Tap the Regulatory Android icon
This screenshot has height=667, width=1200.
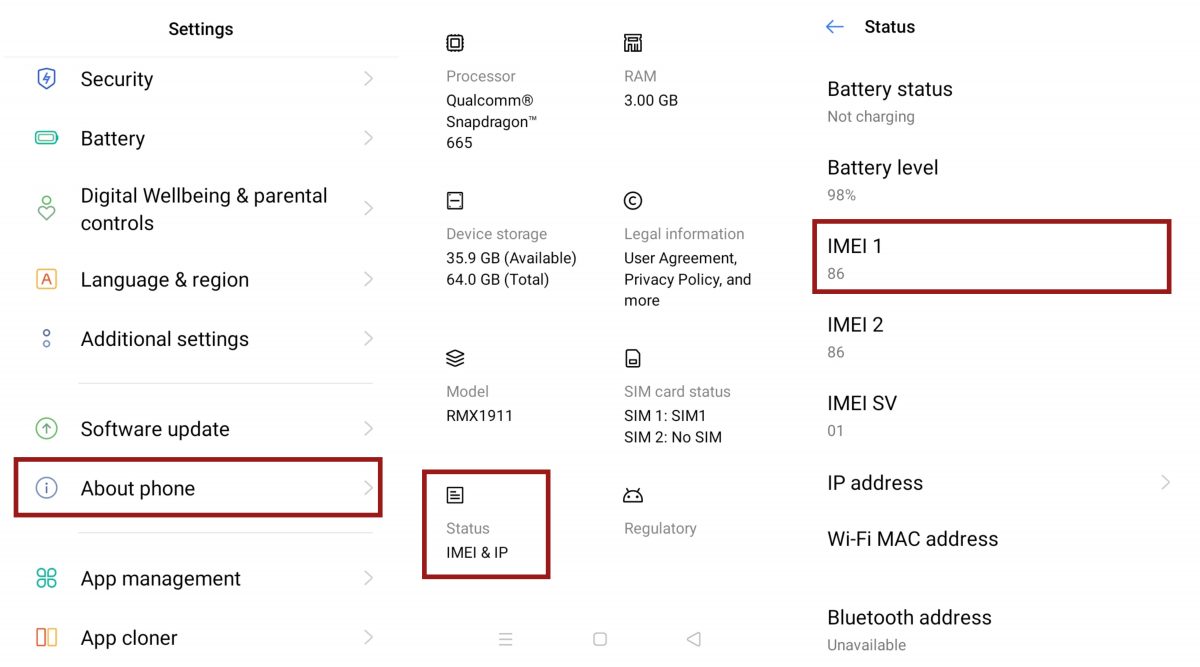click(x=633, y=496)
